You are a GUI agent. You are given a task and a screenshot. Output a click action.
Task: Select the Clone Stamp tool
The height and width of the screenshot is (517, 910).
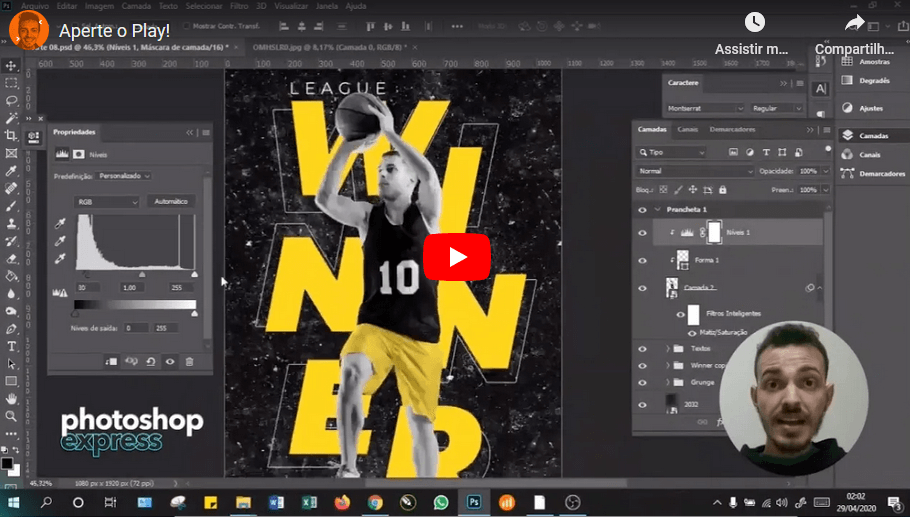[x=11, y=223]
